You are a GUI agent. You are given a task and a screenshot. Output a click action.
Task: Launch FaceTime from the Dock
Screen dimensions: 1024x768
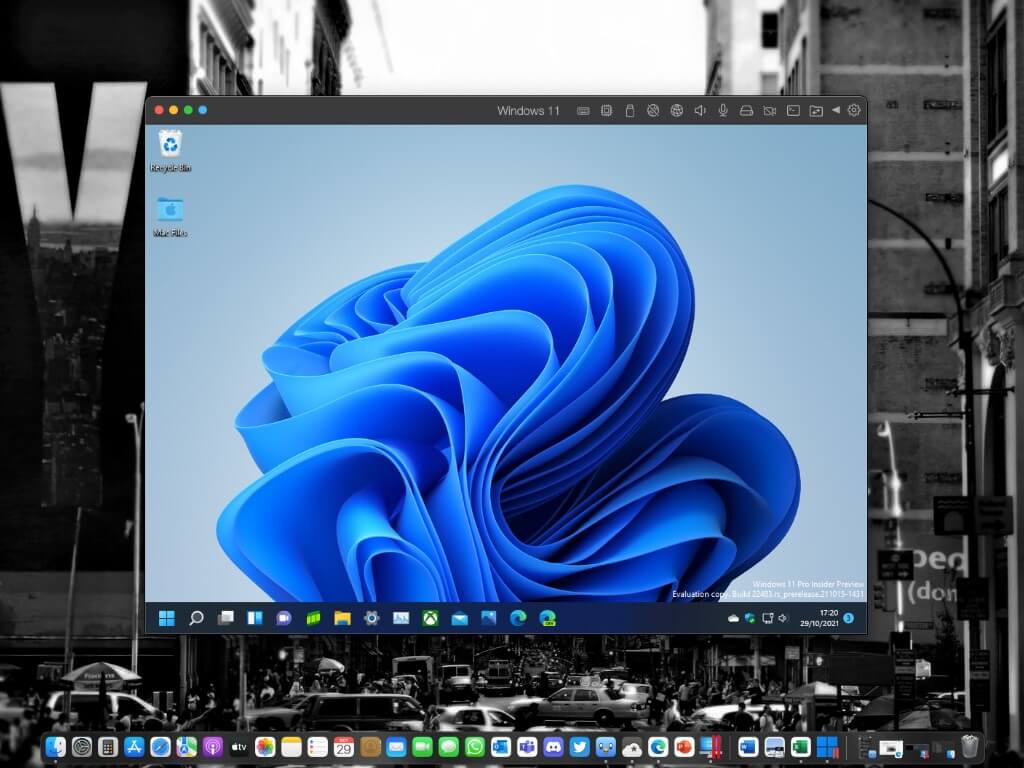pyautogui.click(x=423, y=746)
